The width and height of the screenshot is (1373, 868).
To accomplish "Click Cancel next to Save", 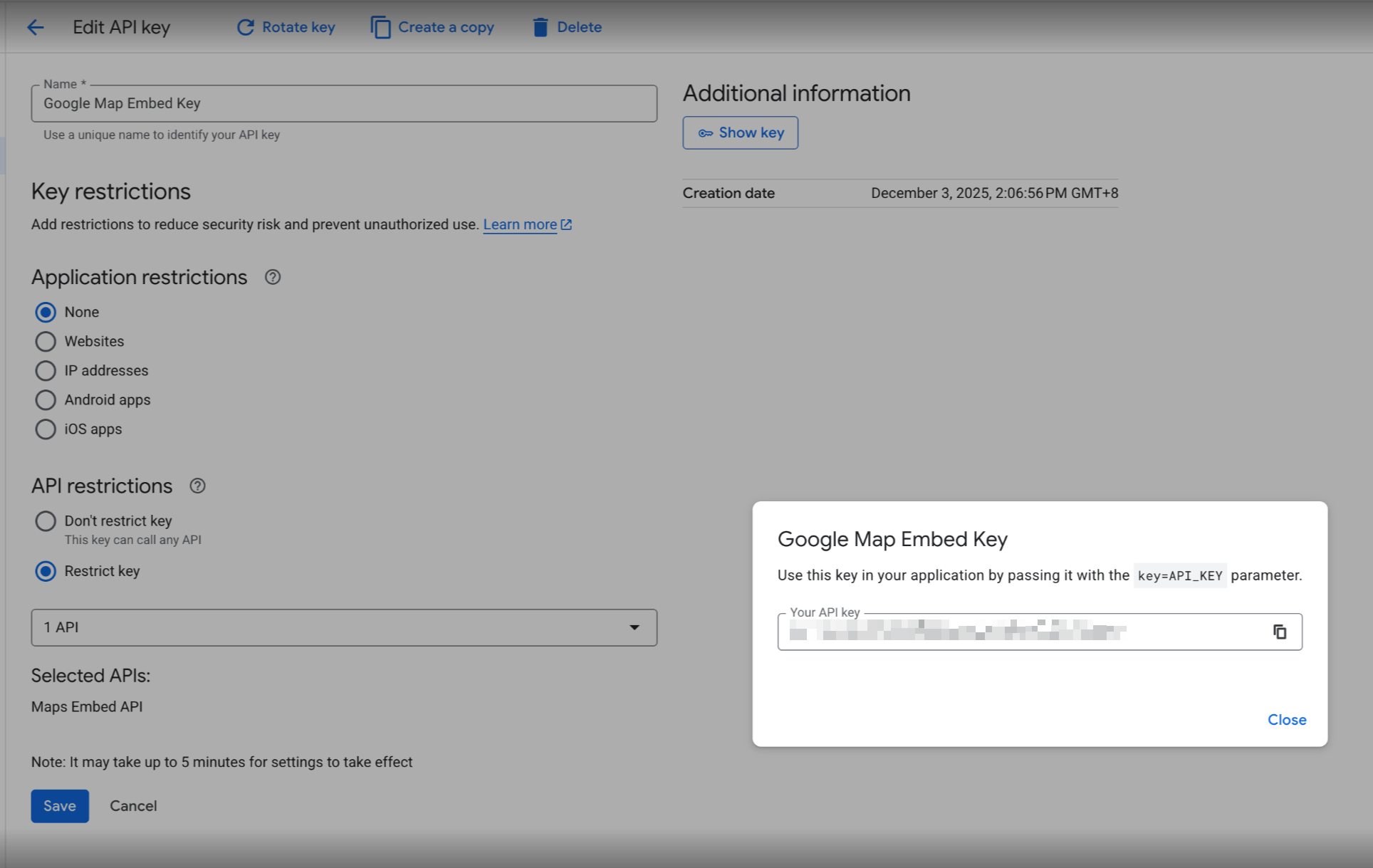I will (x=133, y=806).
